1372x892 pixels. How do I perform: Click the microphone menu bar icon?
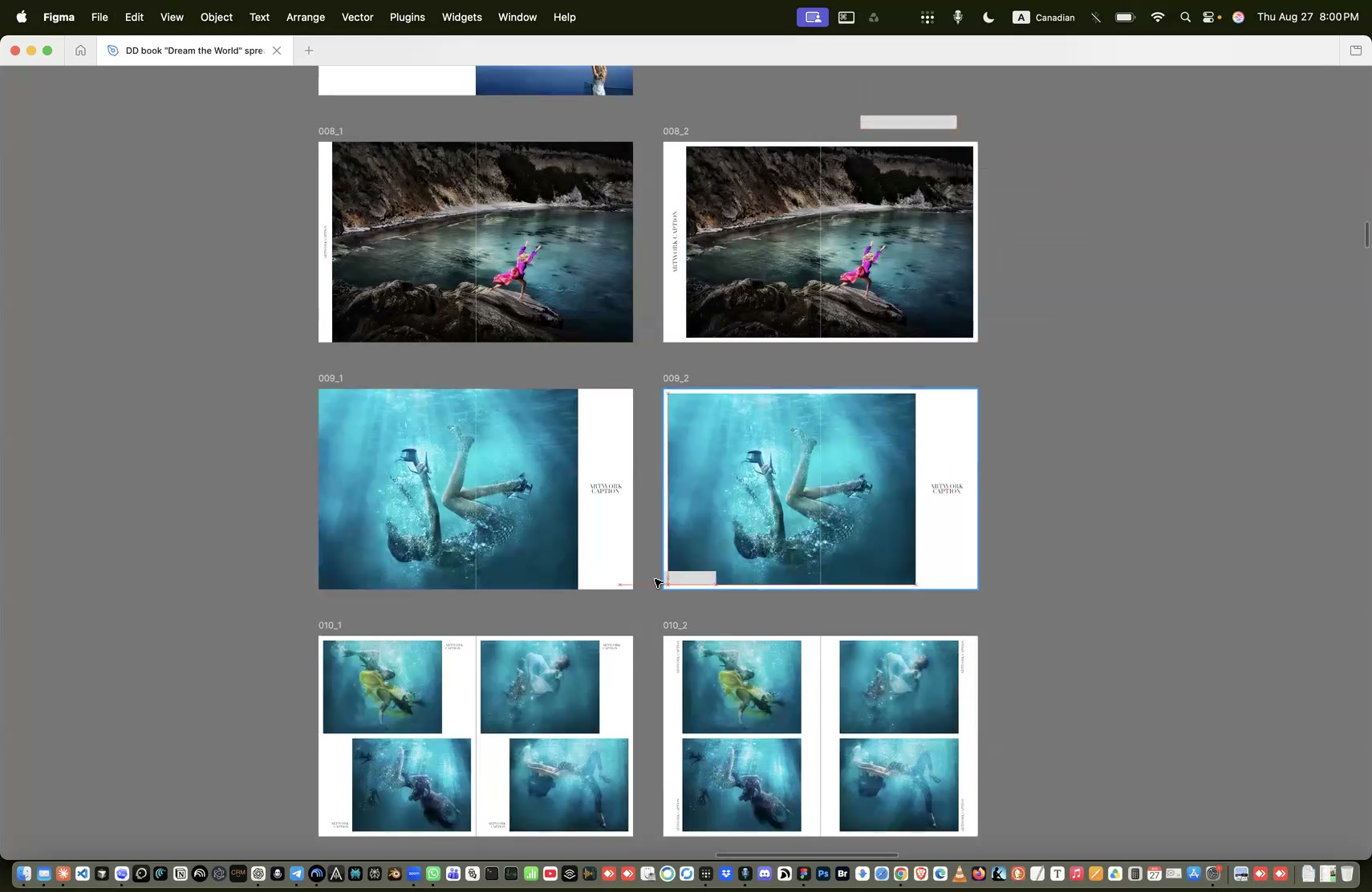pyautogui.click(x=957, y=17)
